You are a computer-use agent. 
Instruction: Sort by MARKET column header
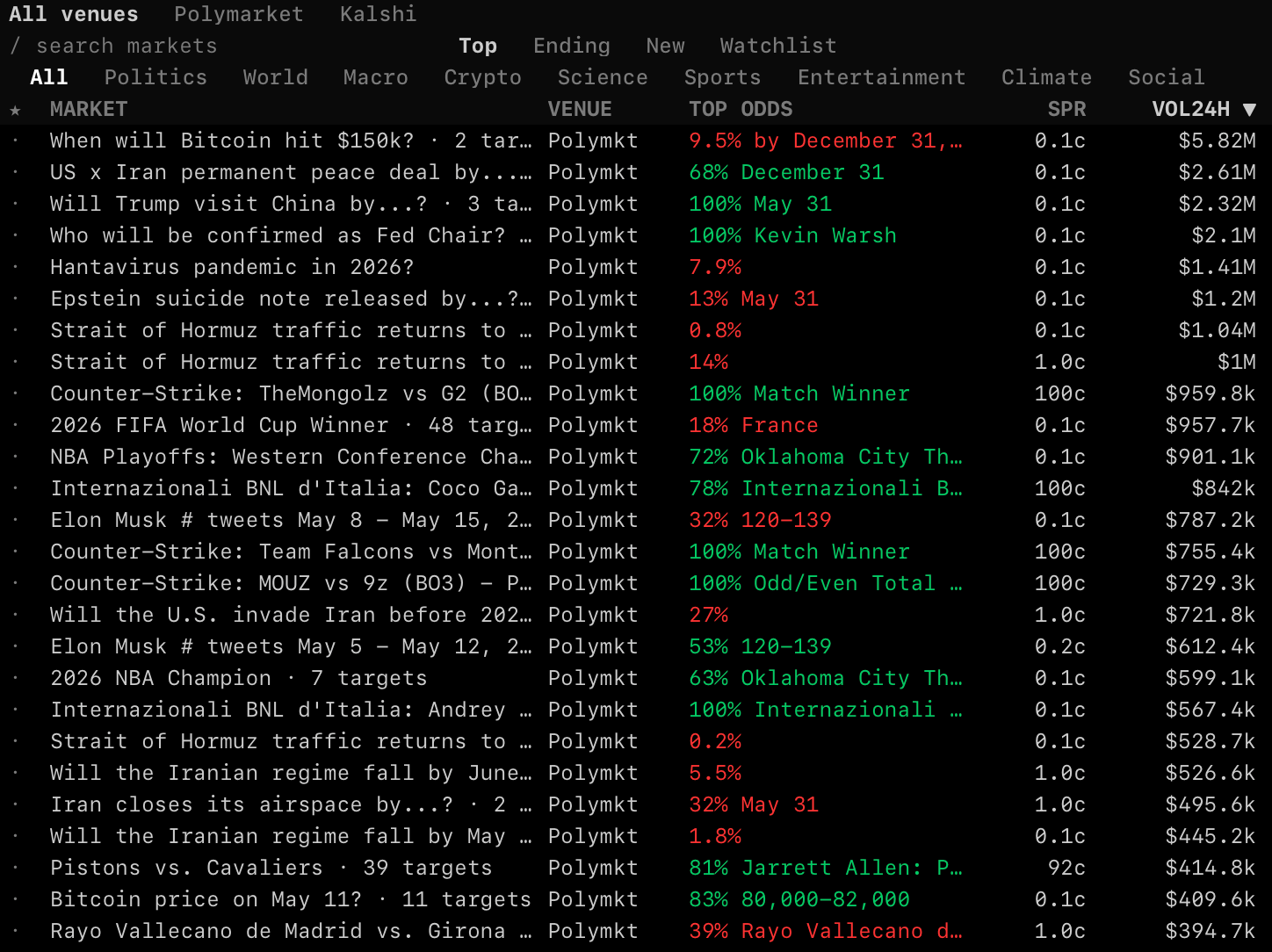[x=89, y=109]
